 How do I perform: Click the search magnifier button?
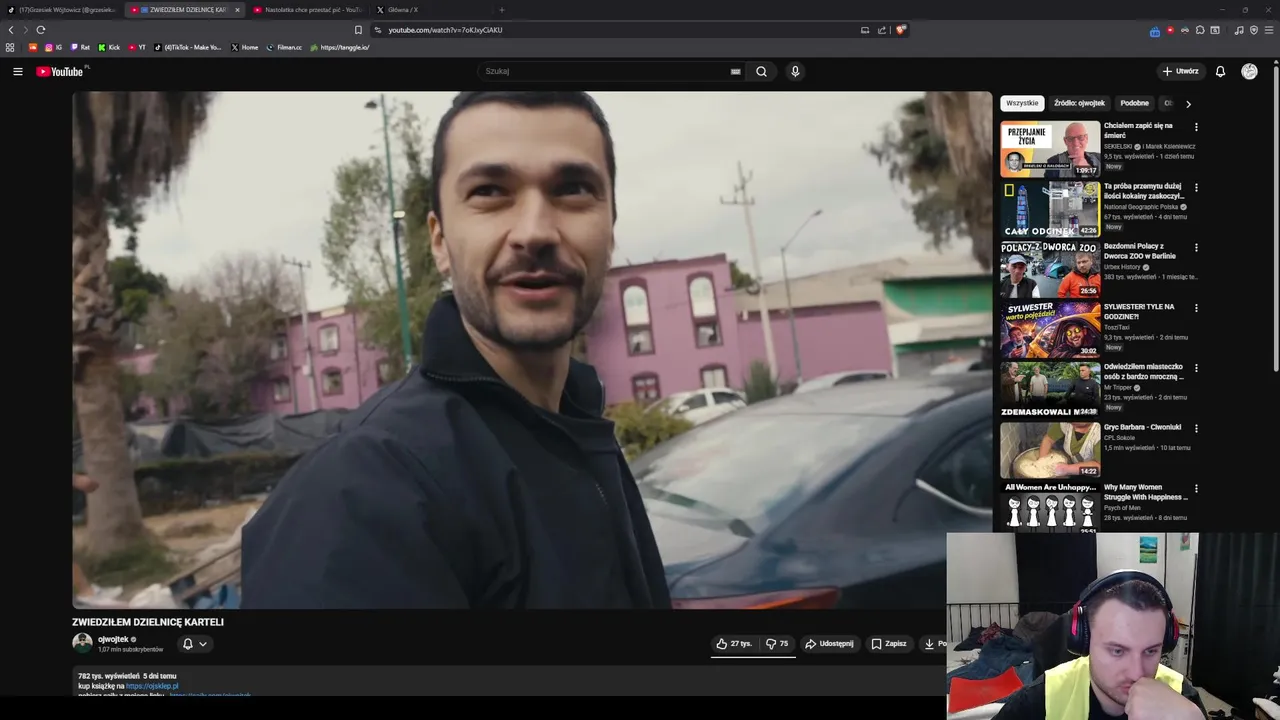click(x=761, y=71)
